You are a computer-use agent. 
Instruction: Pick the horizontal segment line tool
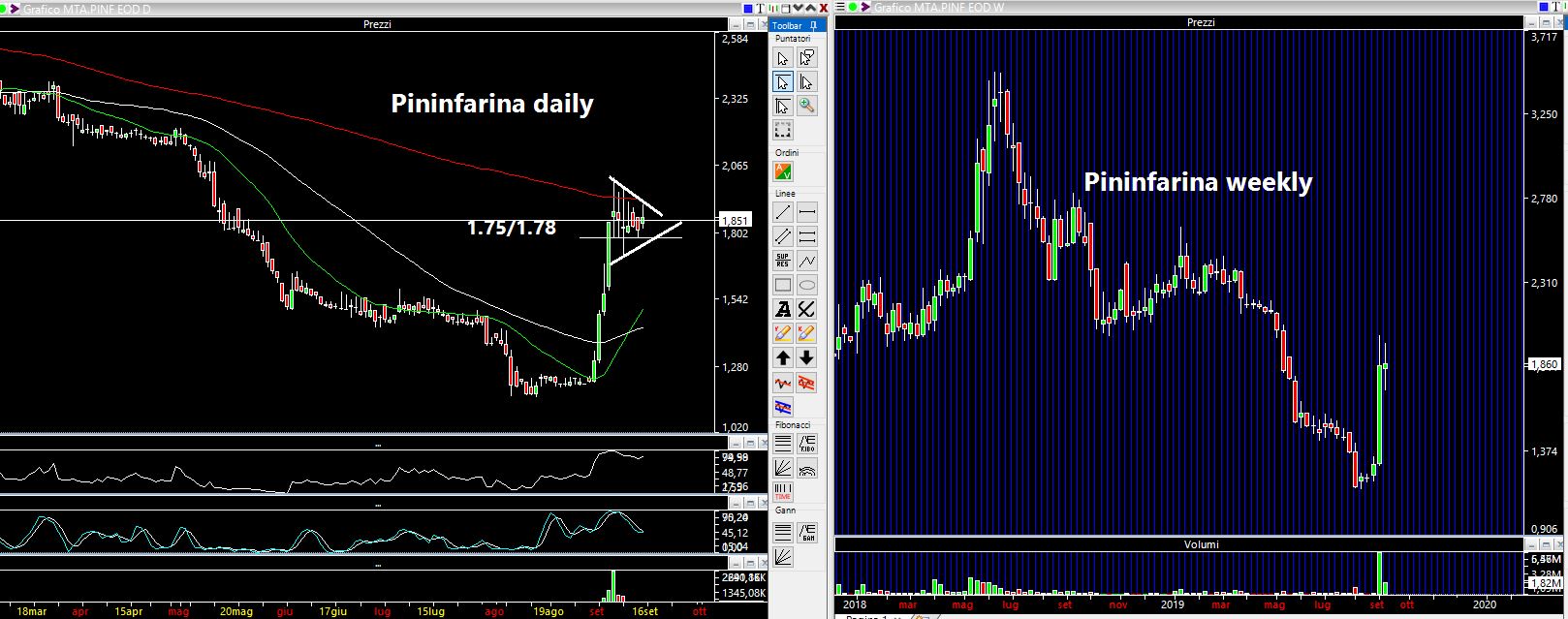click(806, 212)
